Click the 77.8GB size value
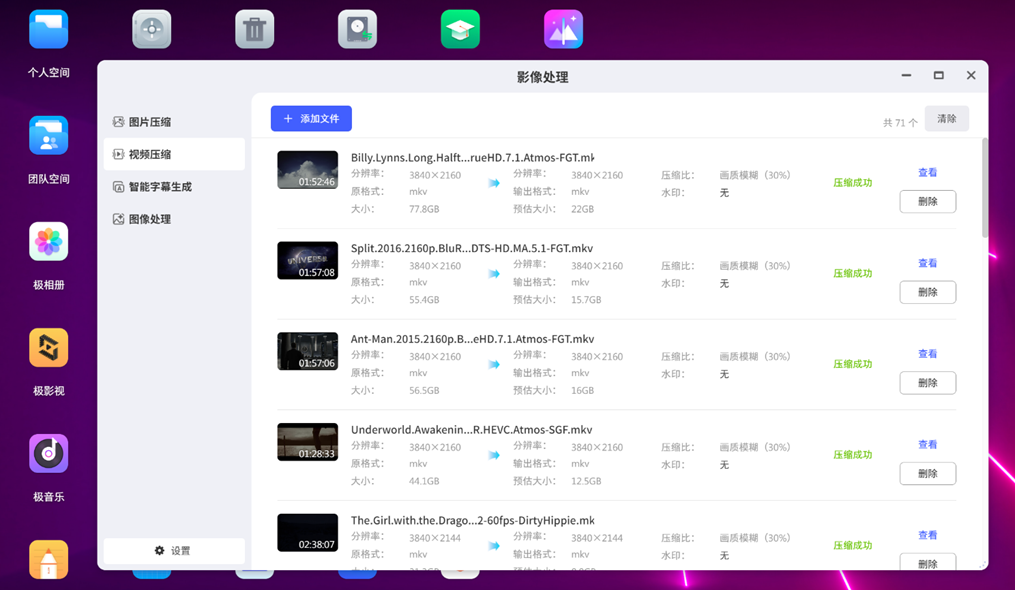The height and width of the screenshot is (590, 1015). [x=424, y=209]
